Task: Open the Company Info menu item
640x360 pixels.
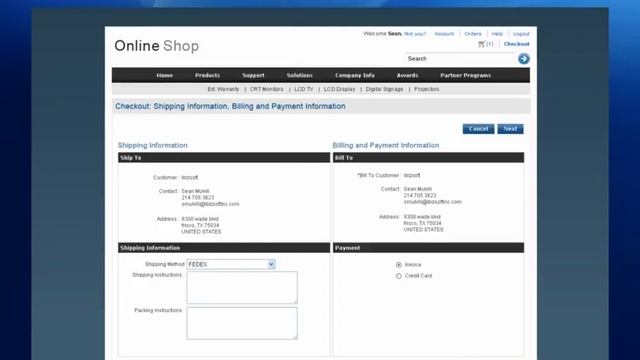Action: 355,76
